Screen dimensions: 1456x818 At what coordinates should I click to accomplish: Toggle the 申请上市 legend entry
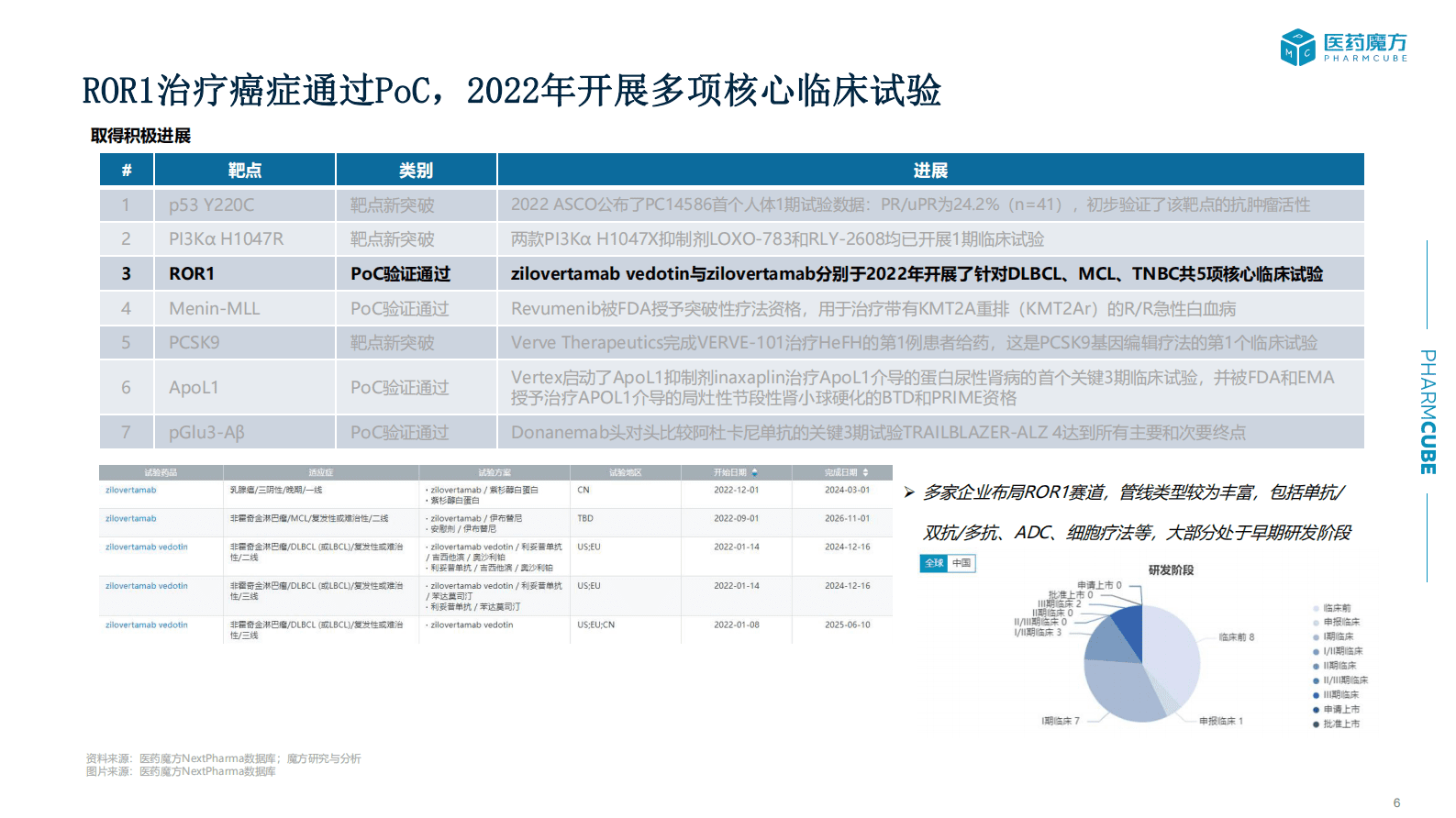(x=1337, y=709)
